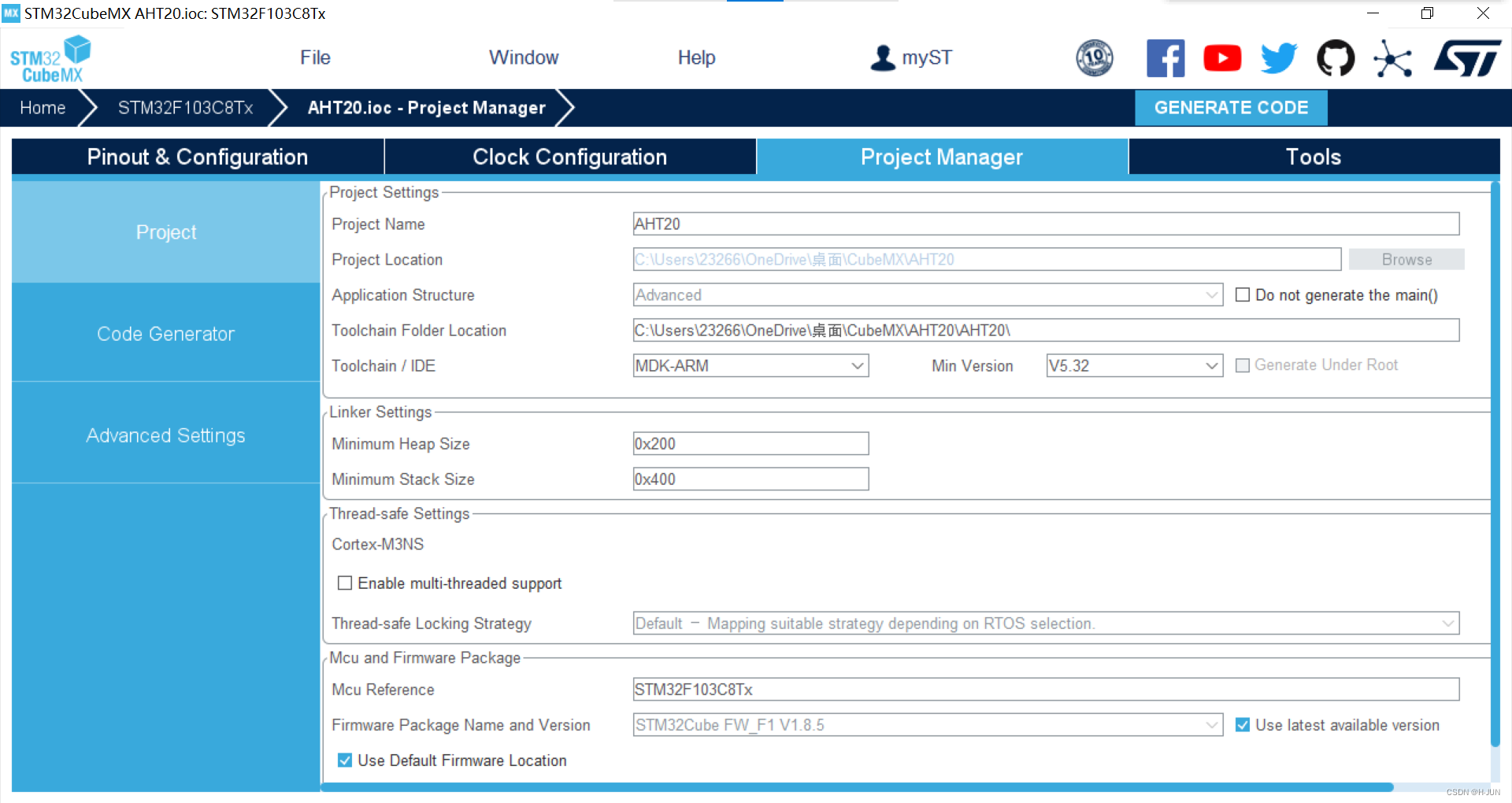Click the horizontal scrollbar at bottom
1512x803 pixels.
(858, 787)
